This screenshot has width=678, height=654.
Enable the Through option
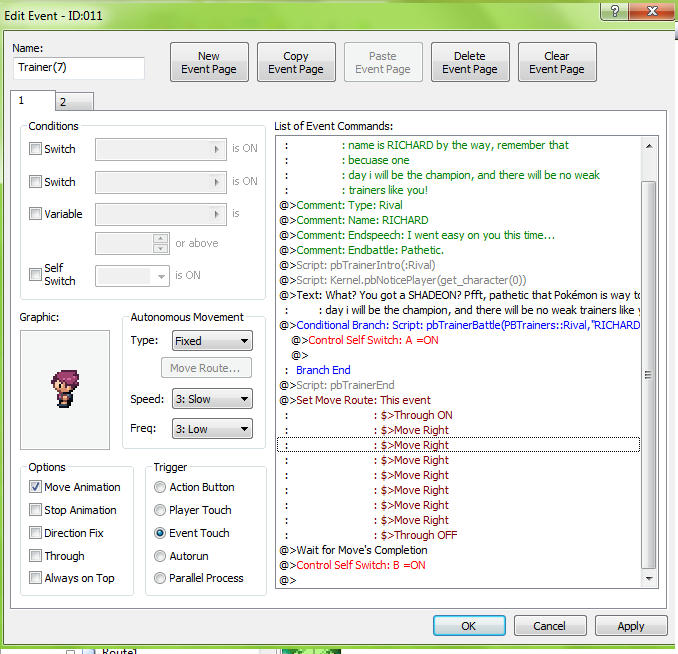click(35, 556)
